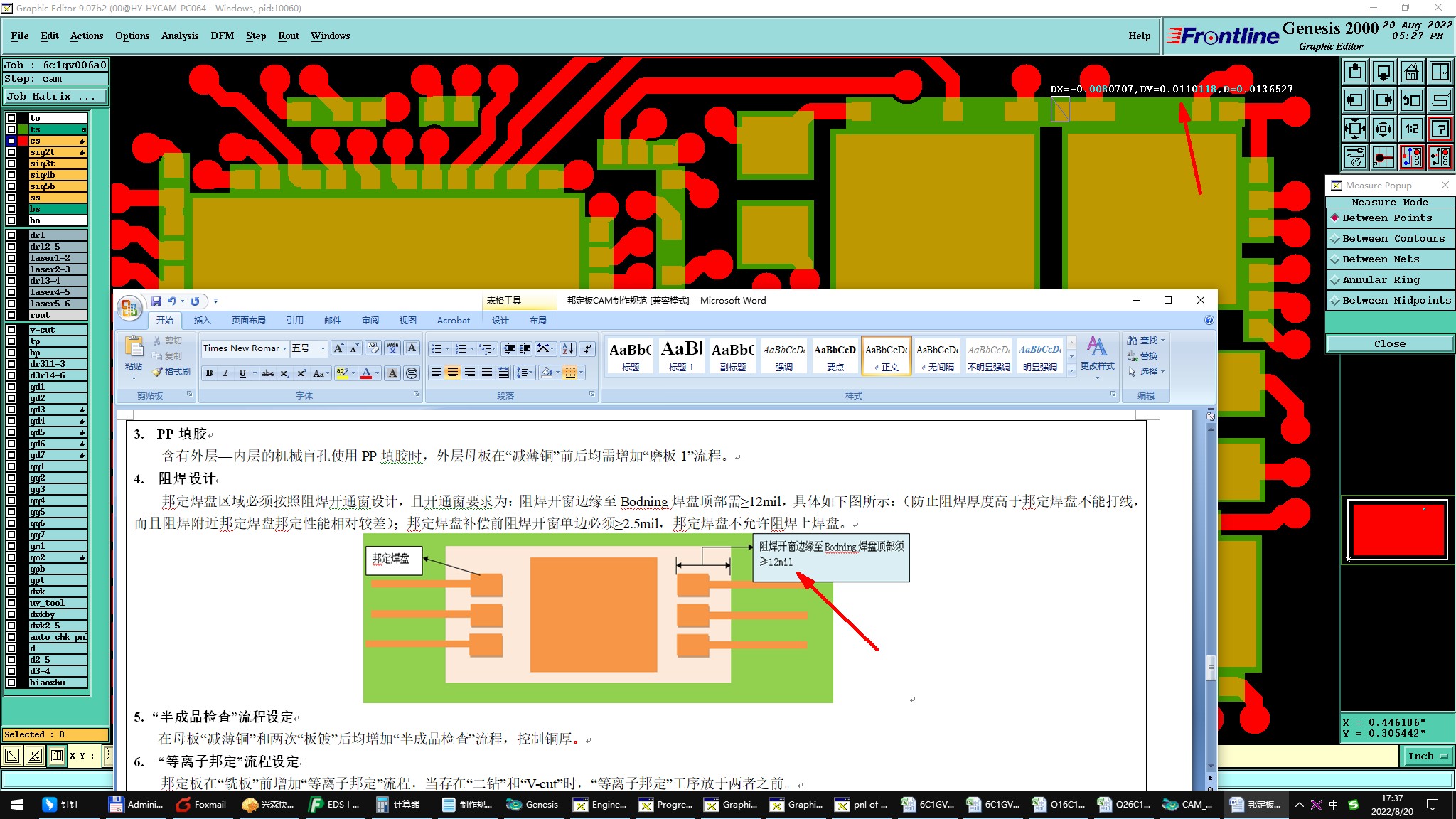The image size is (1456, 819).
Task: Open the XY coordinate window icon
Action: pos(1440,72)
